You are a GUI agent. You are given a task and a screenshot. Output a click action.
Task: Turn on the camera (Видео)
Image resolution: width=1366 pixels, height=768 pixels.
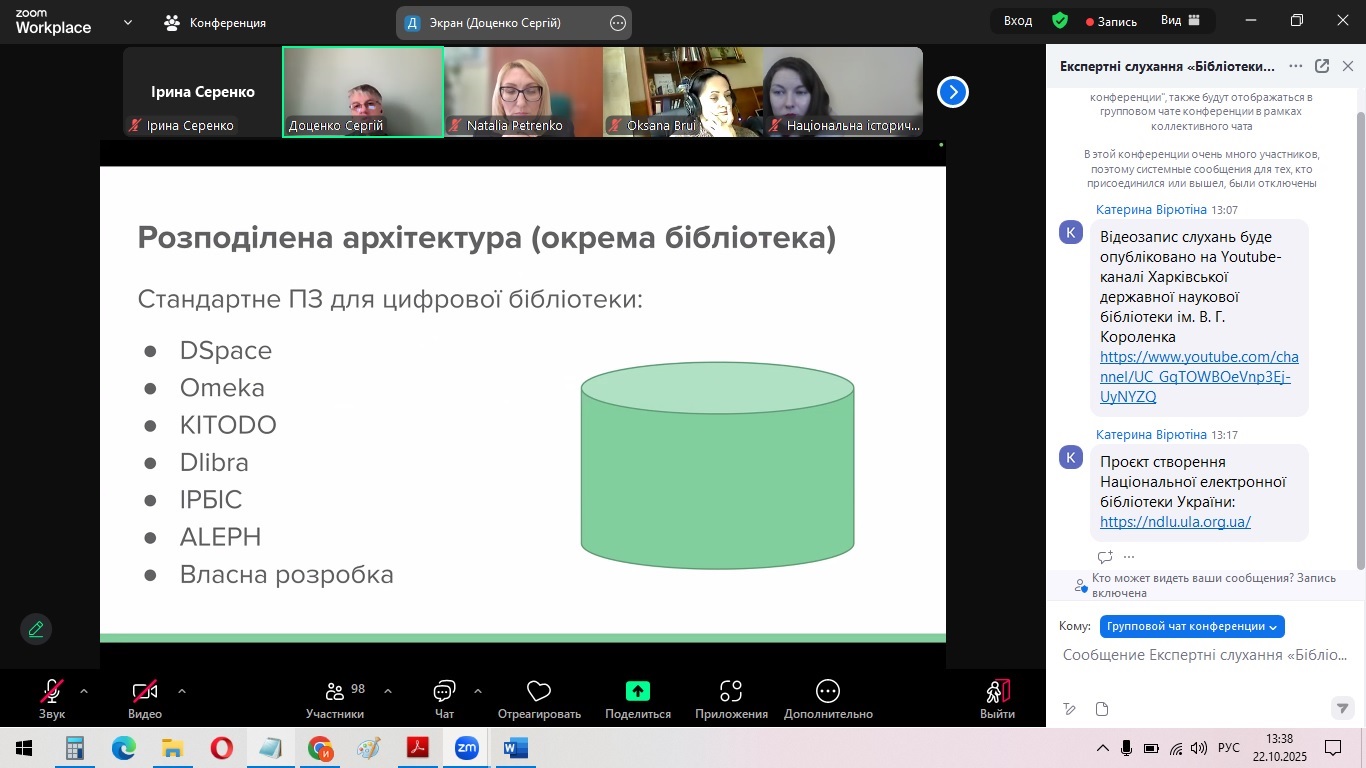(145, 692)
